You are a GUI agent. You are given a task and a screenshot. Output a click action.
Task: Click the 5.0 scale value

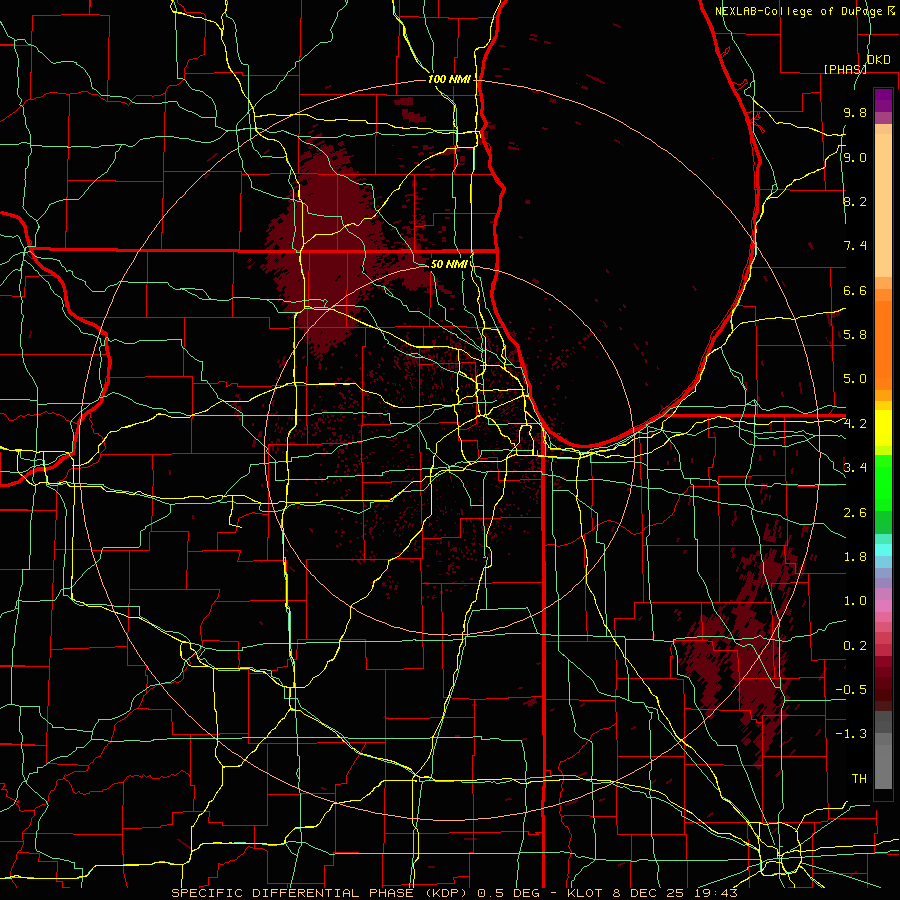point(855,379)
